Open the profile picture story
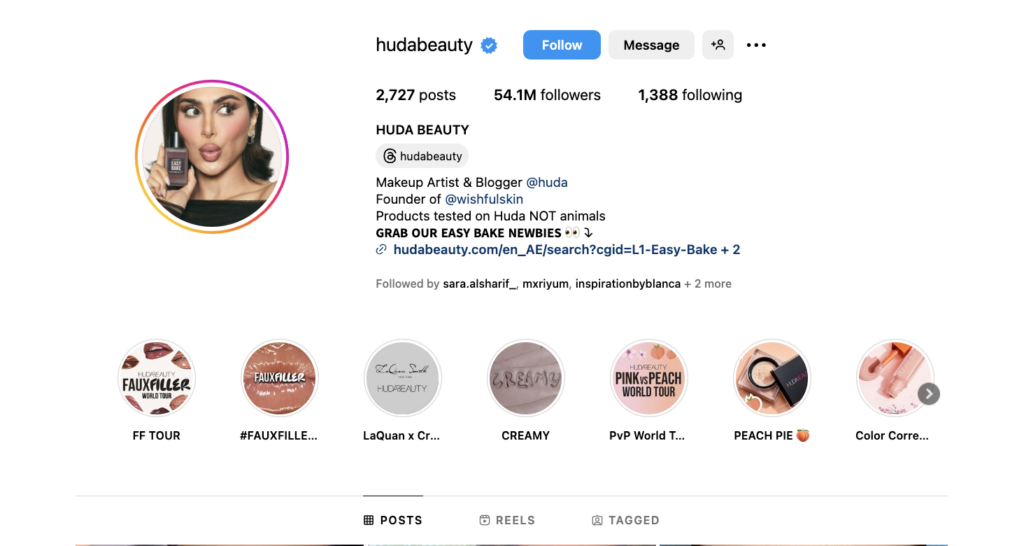 (212, 157)
